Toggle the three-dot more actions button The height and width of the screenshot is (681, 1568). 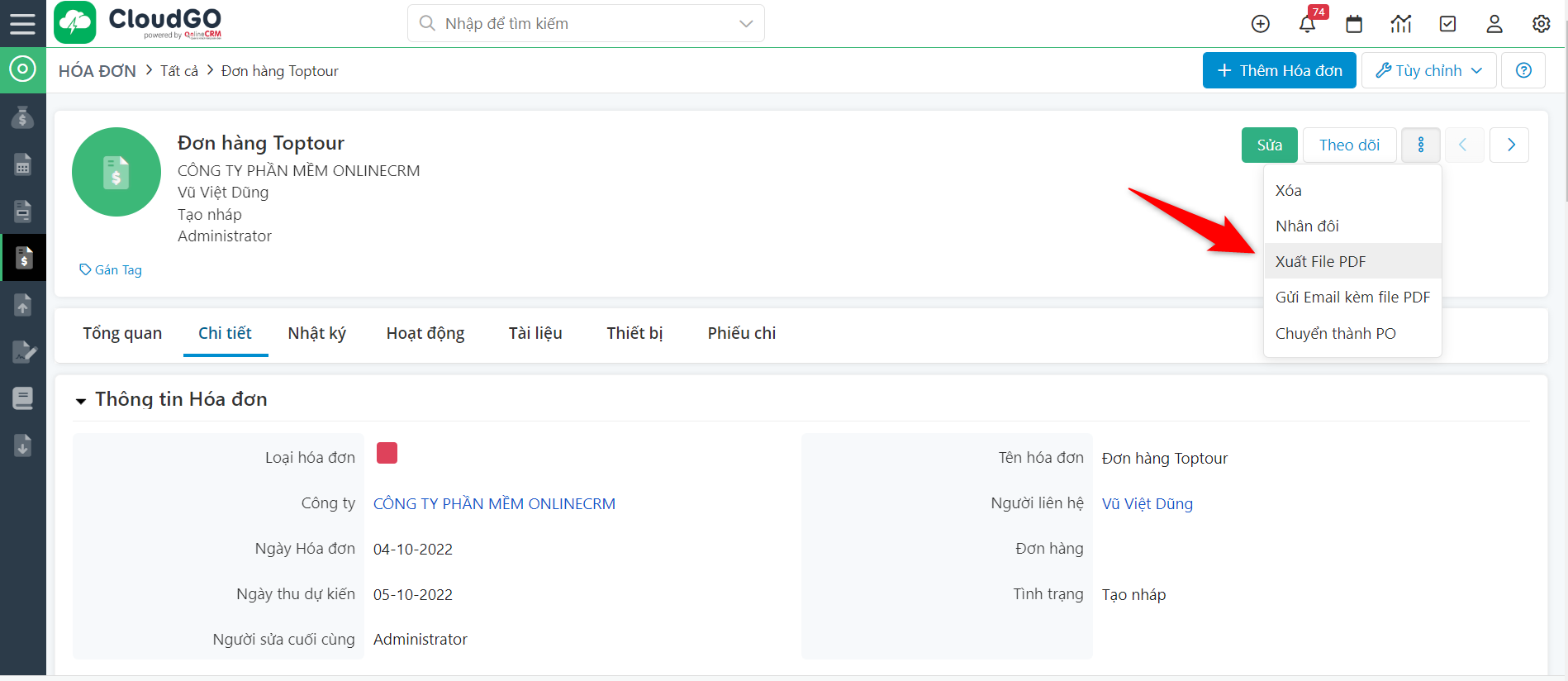1421,145
